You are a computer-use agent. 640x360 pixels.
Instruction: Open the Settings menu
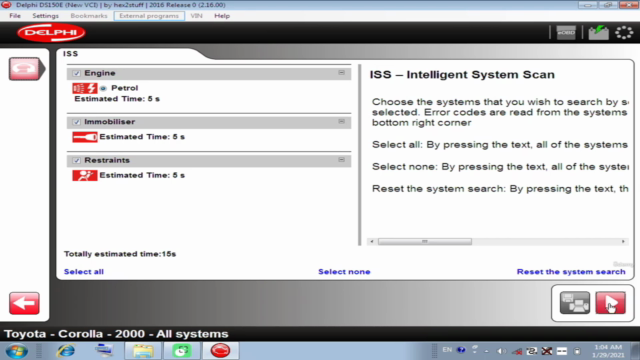[x=45, y=16]
